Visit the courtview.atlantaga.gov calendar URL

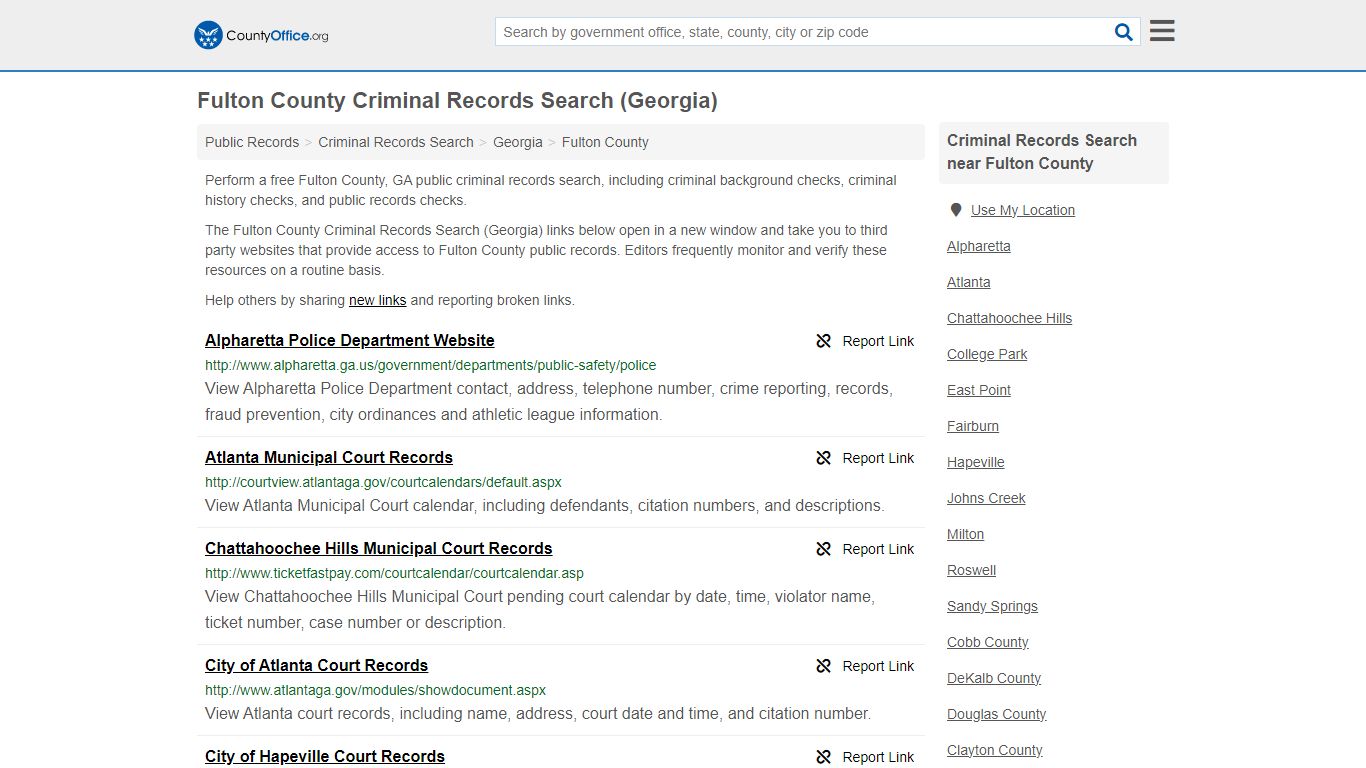383,482
